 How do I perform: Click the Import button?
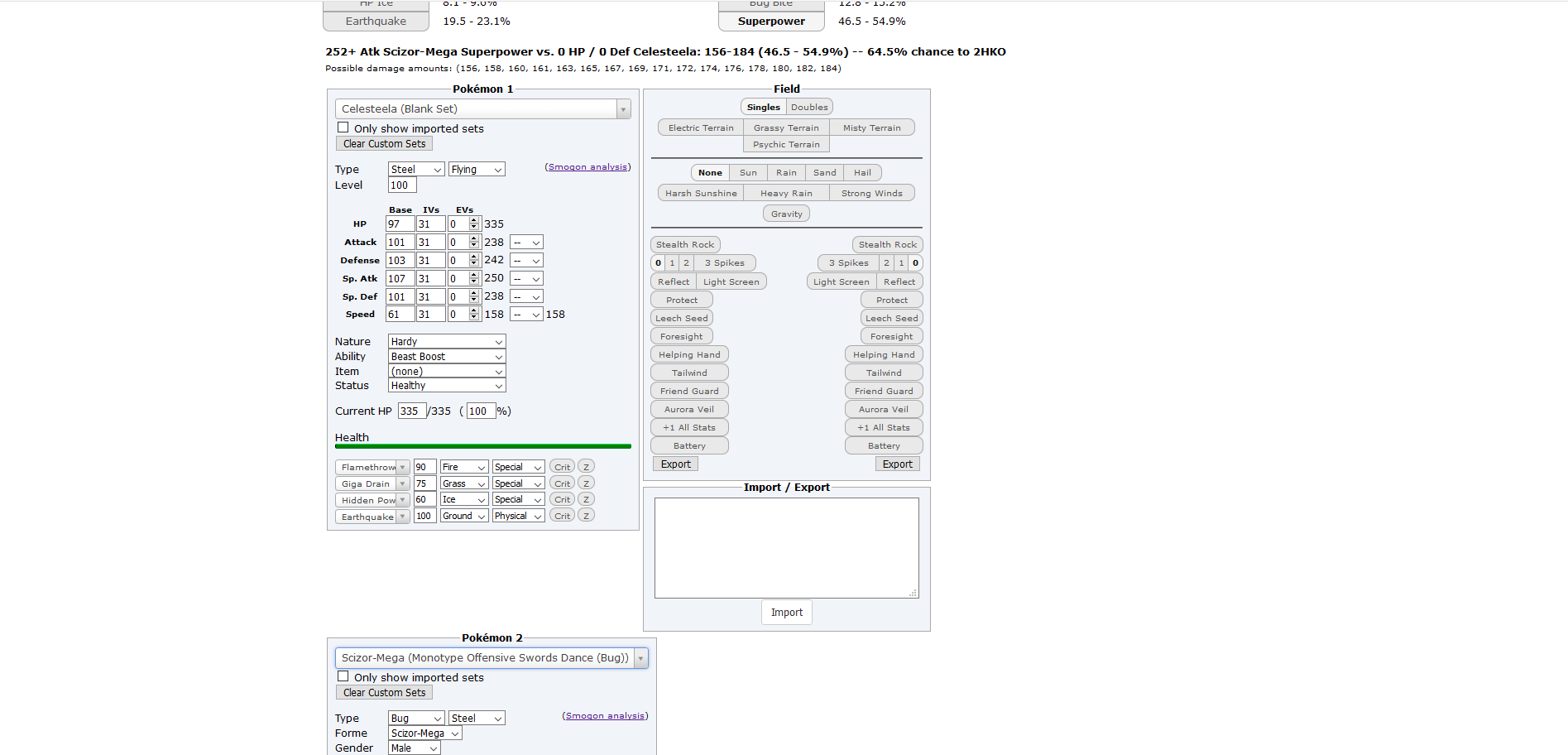pos(786,613)
